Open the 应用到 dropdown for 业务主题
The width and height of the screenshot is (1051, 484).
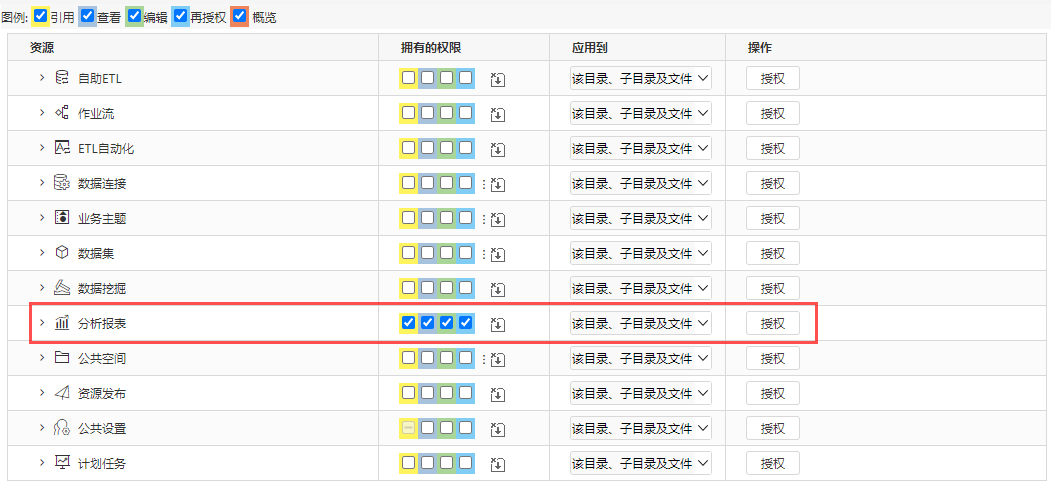click(x=640, y=218)
